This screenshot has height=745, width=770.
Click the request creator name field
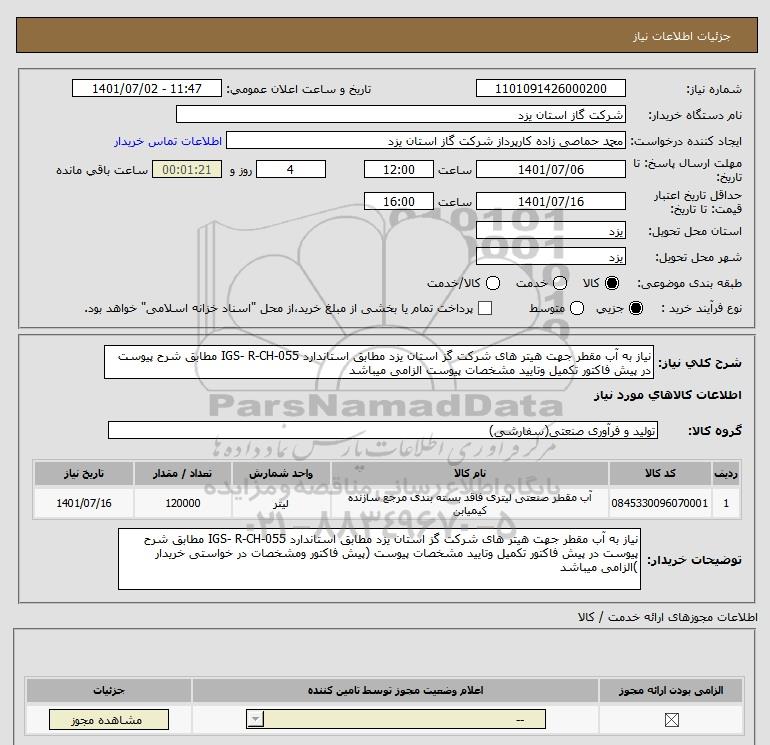point(426,141)
